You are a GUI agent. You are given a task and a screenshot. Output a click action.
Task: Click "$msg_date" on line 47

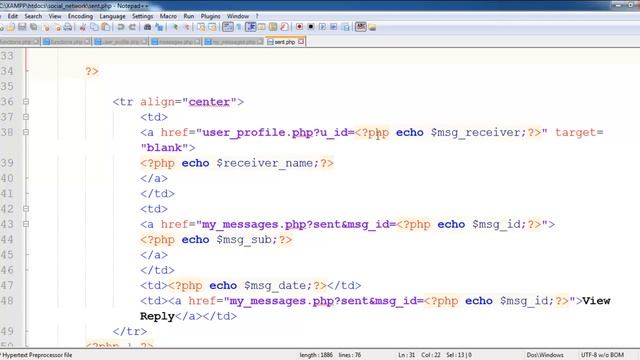pos(275,286)
